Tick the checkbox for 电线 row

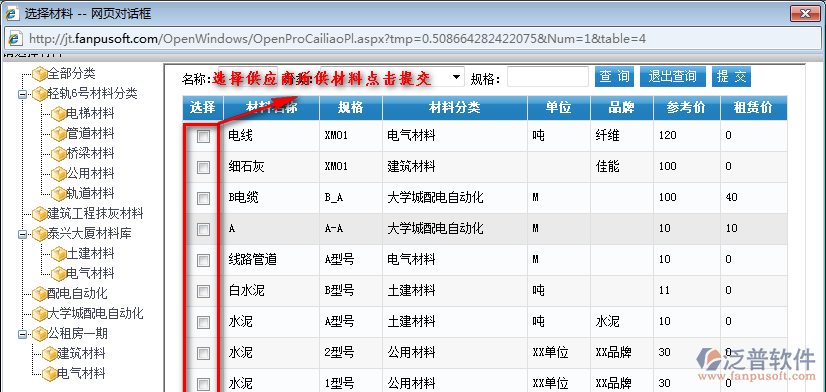pos(203,136)
